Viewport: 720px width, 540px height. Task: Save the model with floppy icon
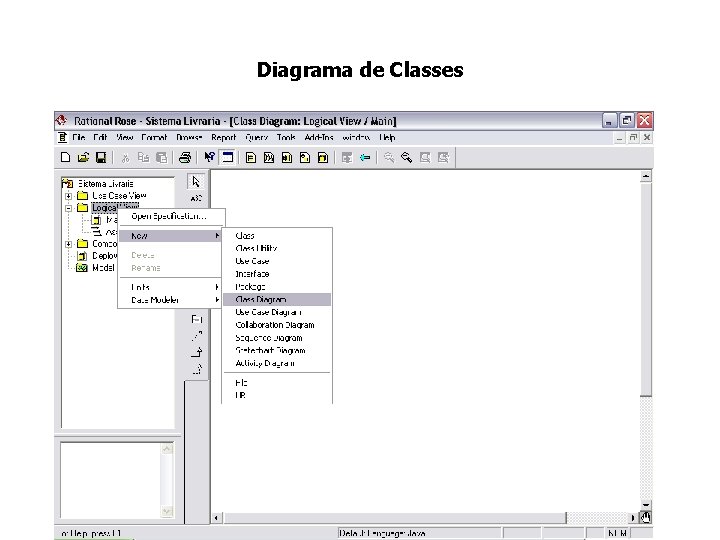pyautogui.click(x=101, y=158)
